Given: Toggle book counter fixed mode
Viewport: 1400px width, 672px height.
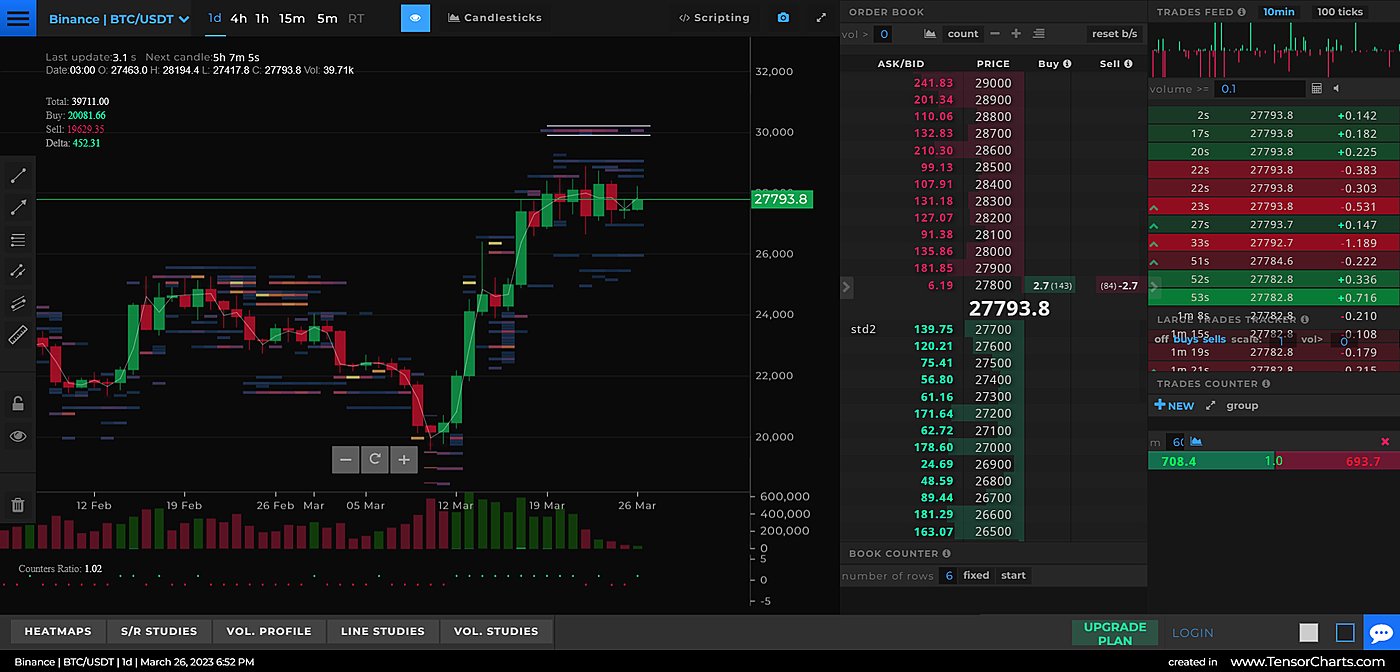Looking at the screenshot, I should [976, 575].
